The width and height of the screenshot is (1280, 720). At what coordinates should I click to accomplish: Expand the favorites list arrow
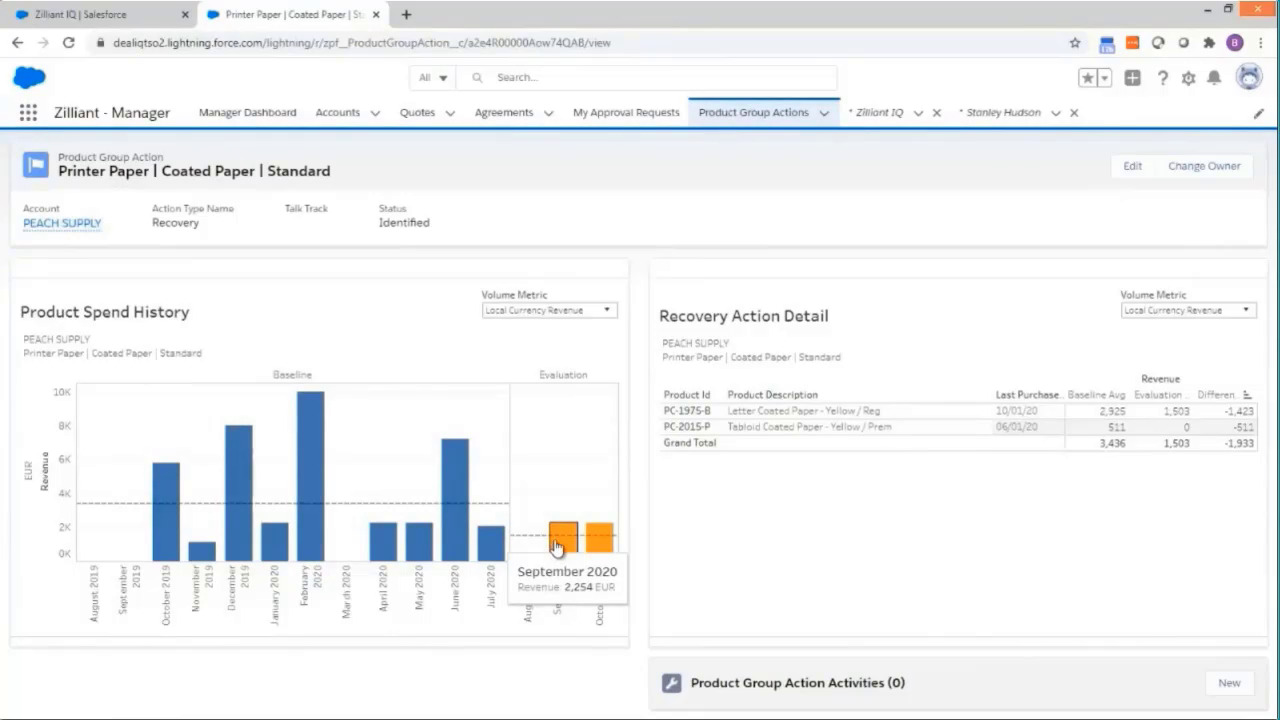click(x=1105, y=78)
